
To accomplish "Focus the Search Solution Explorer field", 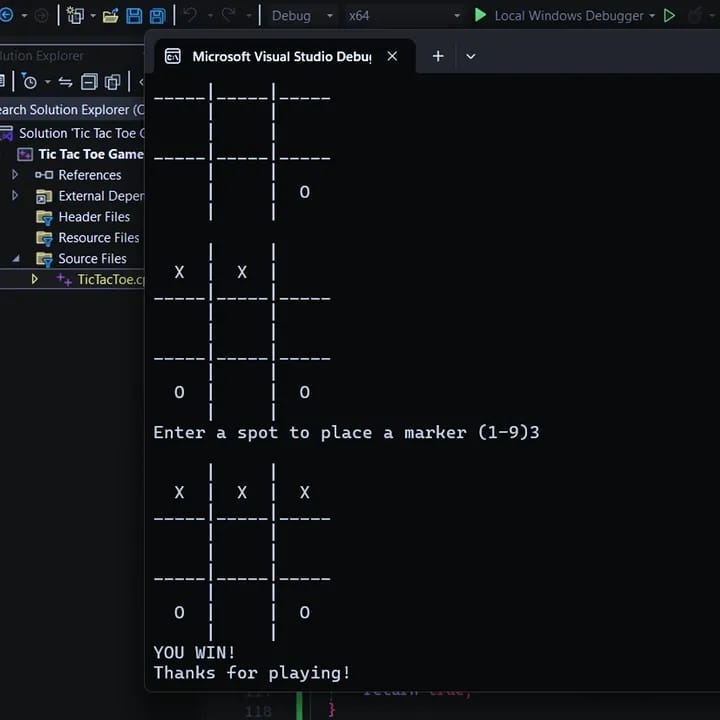I will click(72, 110).
